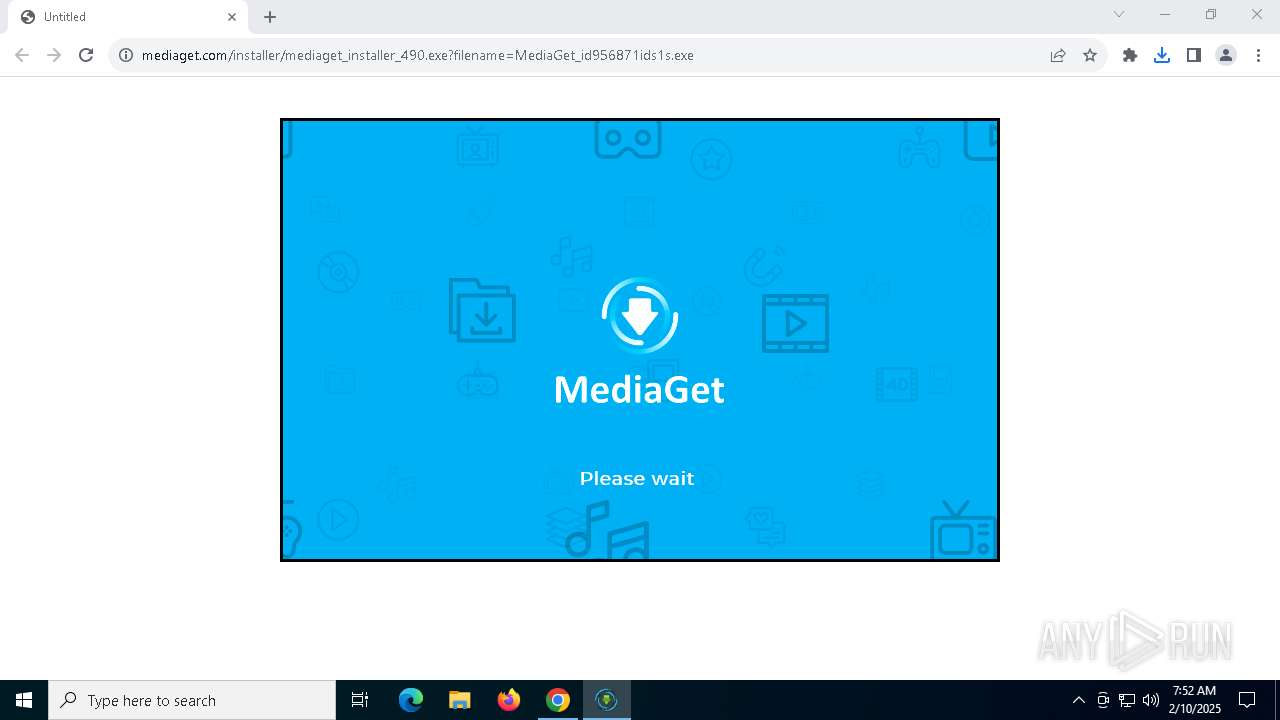Viewport: 1280px width, 720px height.
Task: Expand the tab search chevron
Action: click(1119, 14)
